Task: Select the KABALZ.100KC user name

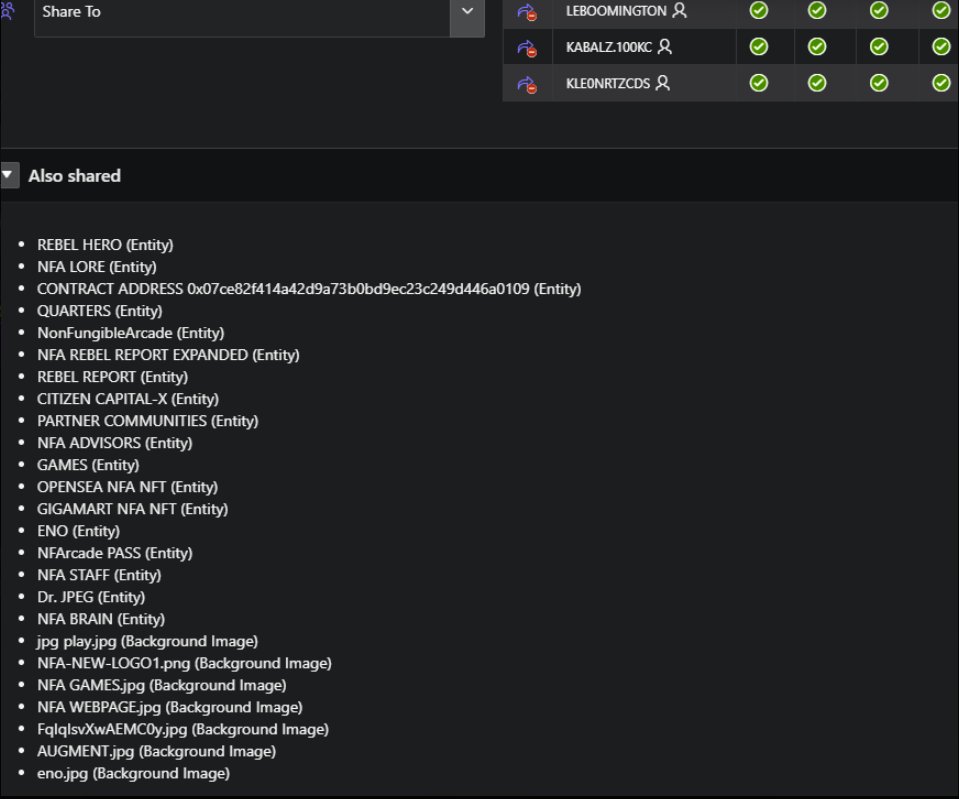Action: click(x=609, y=47)
